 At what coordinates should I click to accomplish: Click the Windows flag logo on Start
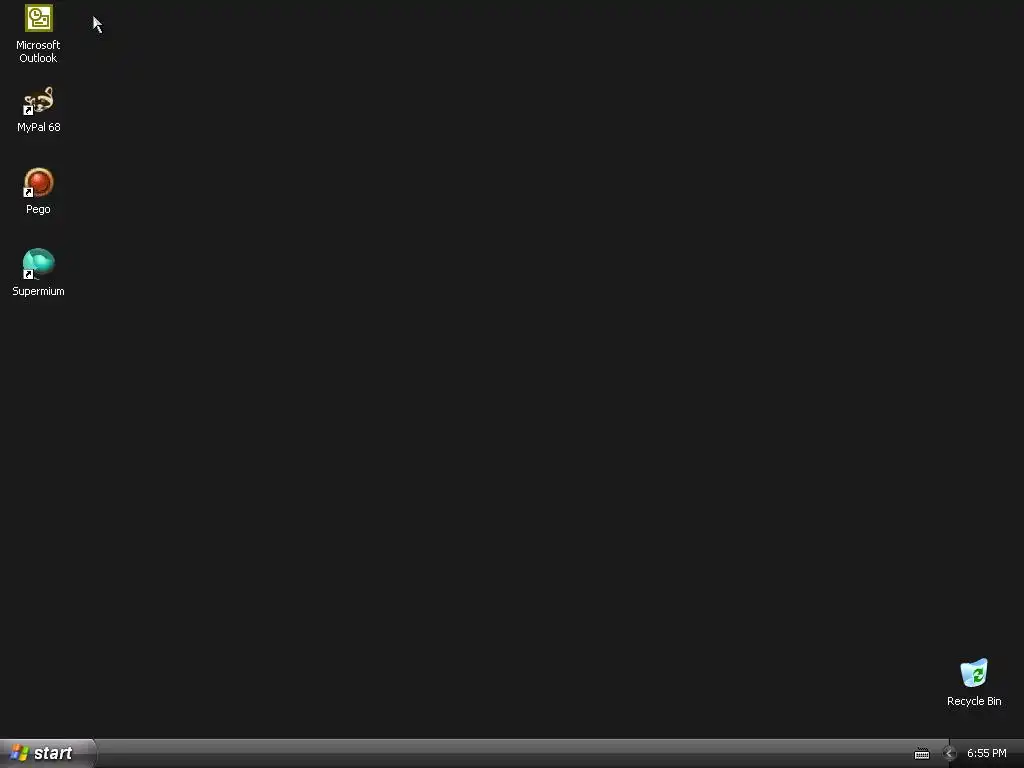(19, 753)
